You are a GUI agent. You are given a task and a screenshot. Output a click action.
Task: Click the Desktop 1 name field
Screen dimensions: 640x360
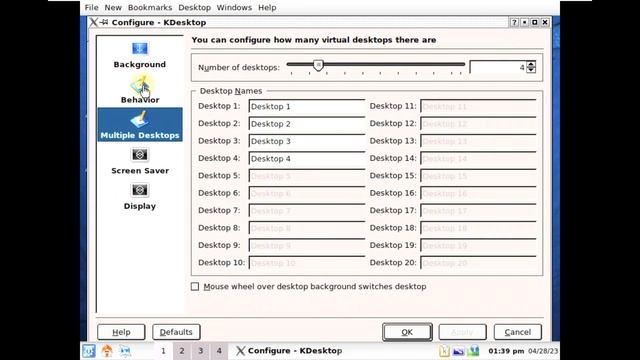307,107
